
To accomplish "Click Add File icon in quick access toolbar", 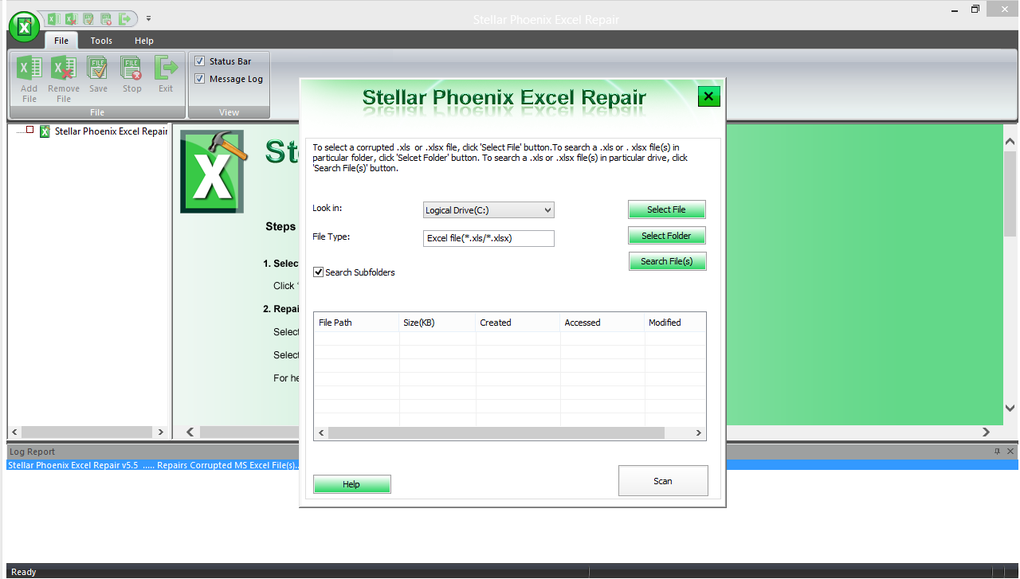I will 54,19.
